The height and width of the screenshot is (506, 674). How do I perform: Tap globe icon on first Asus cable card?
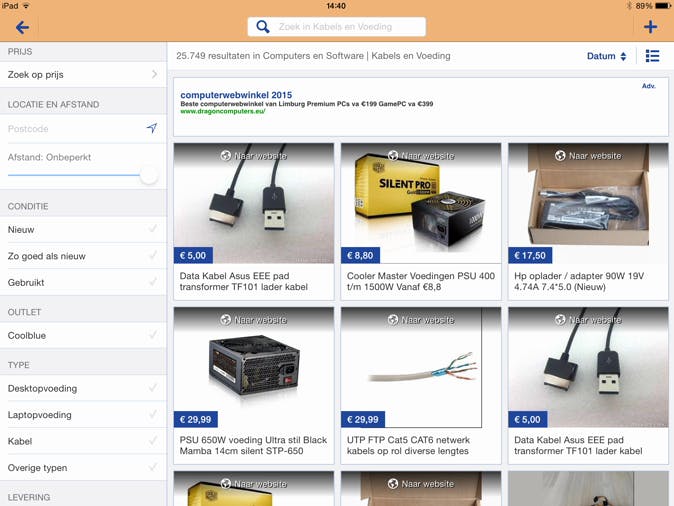pos(226,156)
